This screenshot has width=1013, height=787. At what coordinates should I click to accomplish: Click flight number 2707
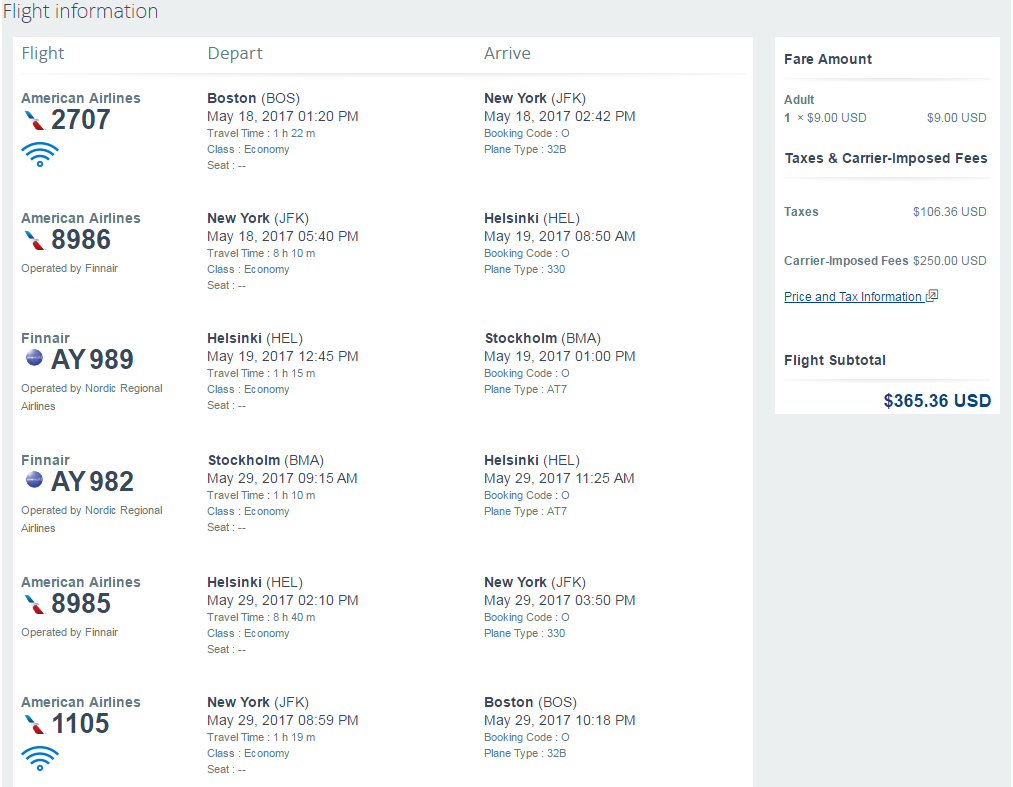tap(81, 120)
